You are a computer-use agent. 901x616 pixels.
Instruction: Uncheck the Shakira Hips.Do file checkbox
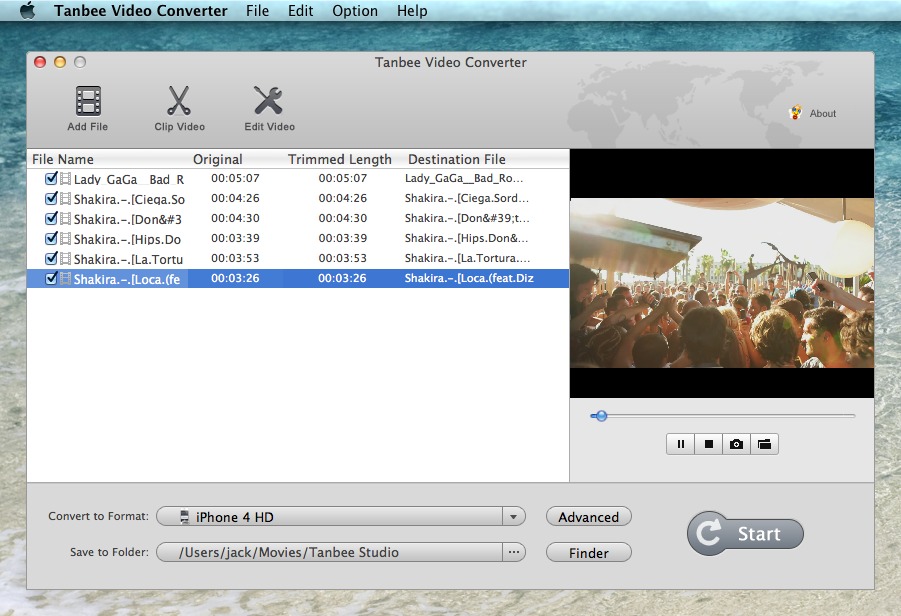tap(51, 238)
